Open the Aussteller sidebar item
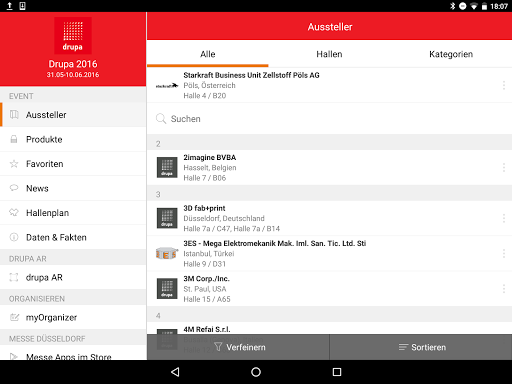 (x=73, y=115)
